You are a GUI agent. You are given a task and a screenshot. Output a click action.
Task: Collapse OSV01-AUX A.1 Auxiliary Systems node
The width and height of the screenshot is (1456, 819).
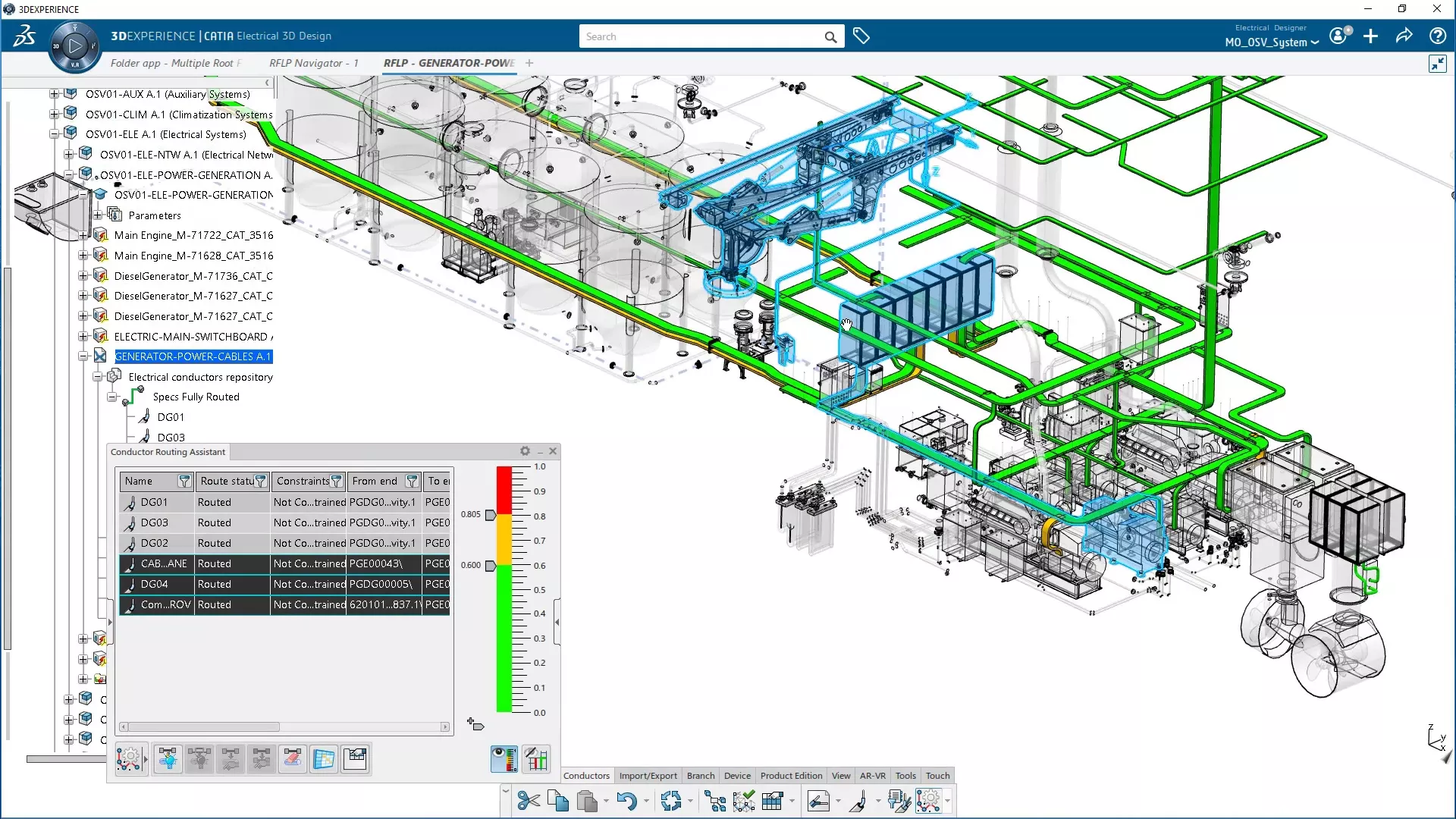click(52, 93)
